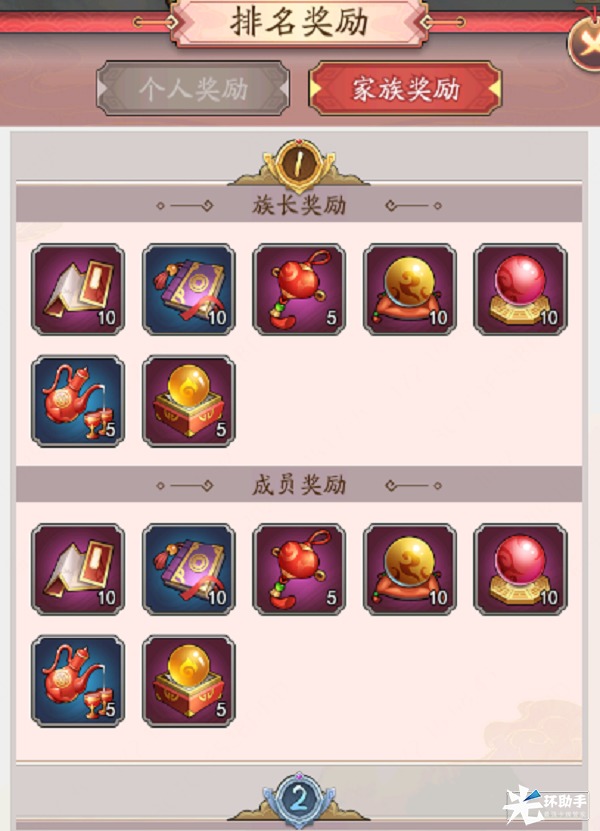Screen dimensions: 600x831
Task: Tap the scroll item in 族长奖励
Action: tap(78, 289)
